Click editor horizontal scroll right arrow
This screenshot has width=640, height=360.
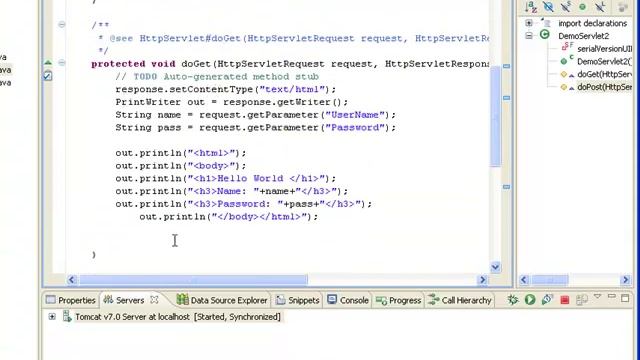click(483, 280)
